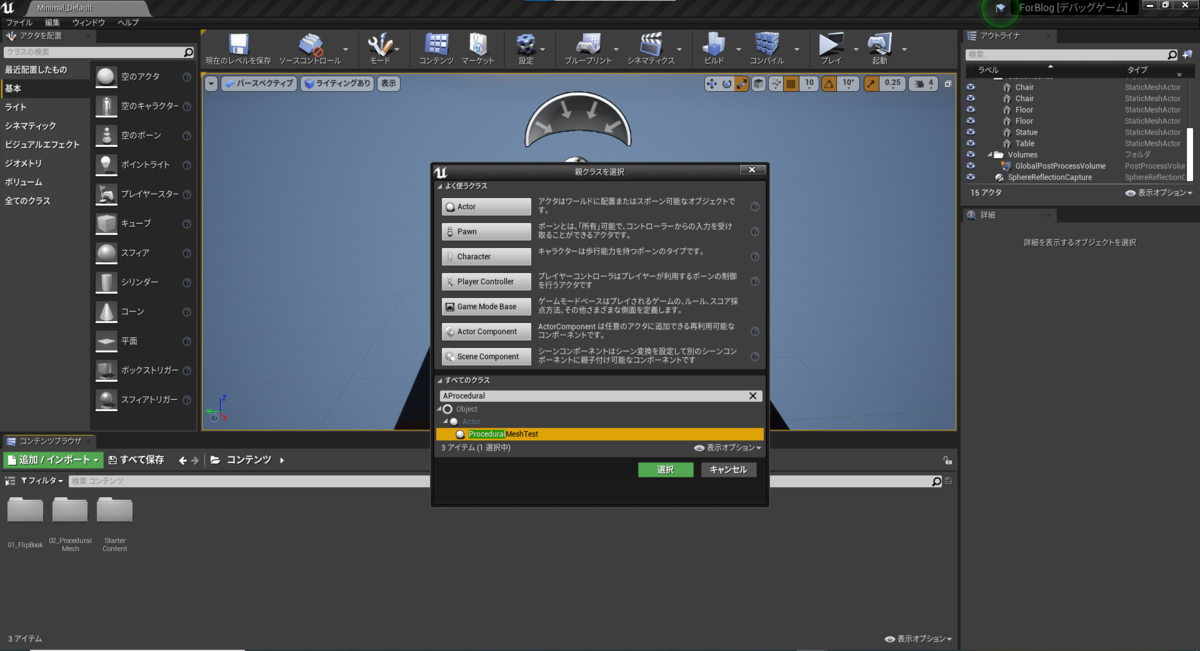Open ウィンドウ (Window) menu
1200x651 pixels.
pyautogui.click(x=88, y=21)
